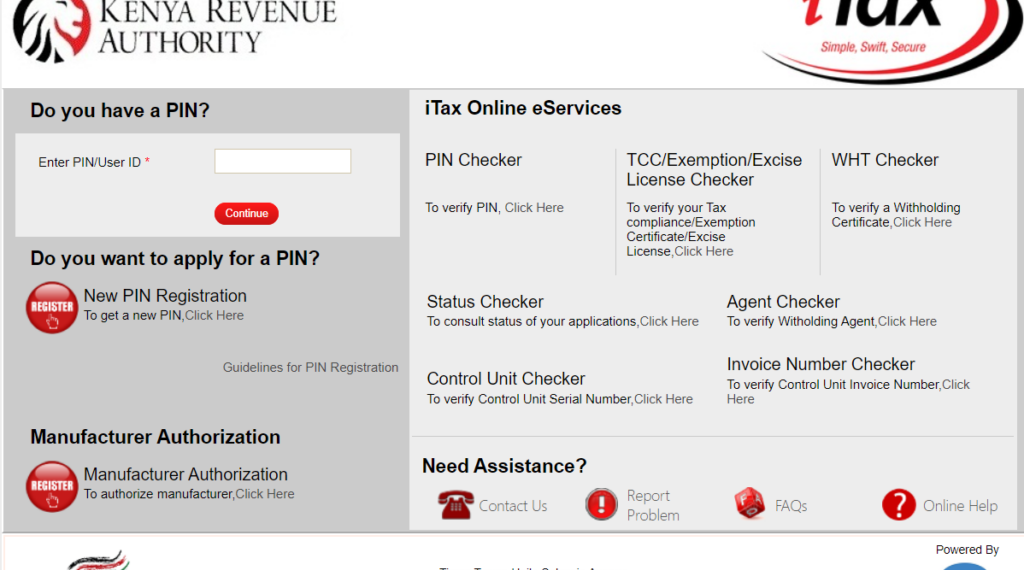The image size is (1024, 570).
Task: Open the Contact Us text link
Action: [513, 506]
